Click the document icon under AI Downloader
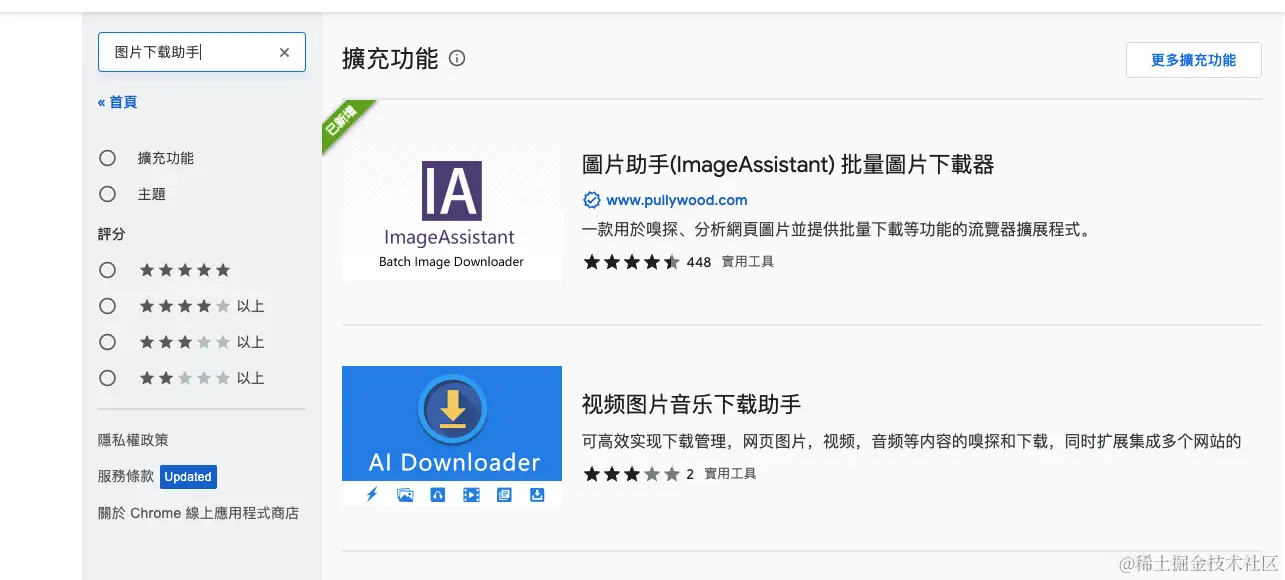Viewport: 1285px width, 580px height. (504, 494)
